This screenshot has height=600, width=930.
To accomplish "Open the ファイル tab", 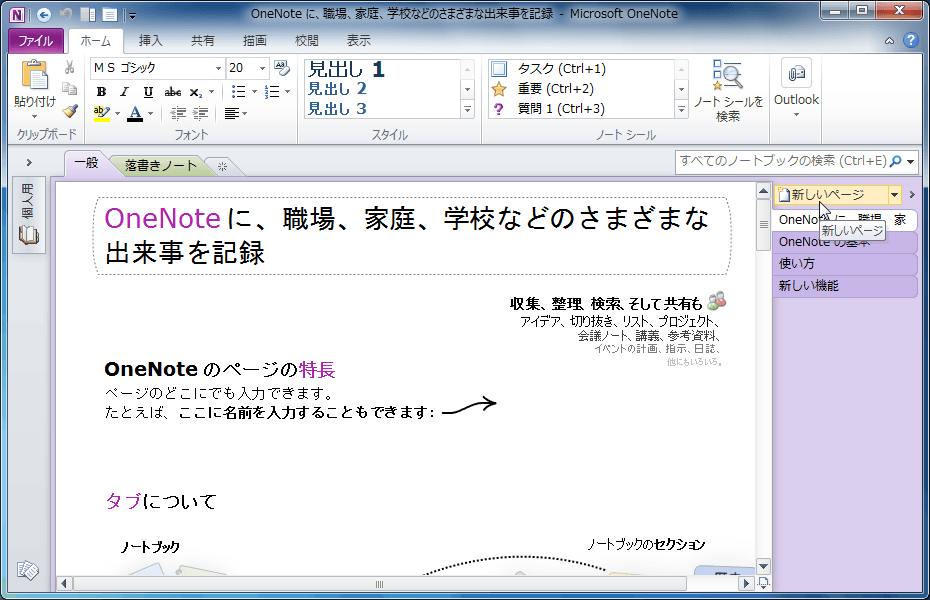I will click(36, 40).
